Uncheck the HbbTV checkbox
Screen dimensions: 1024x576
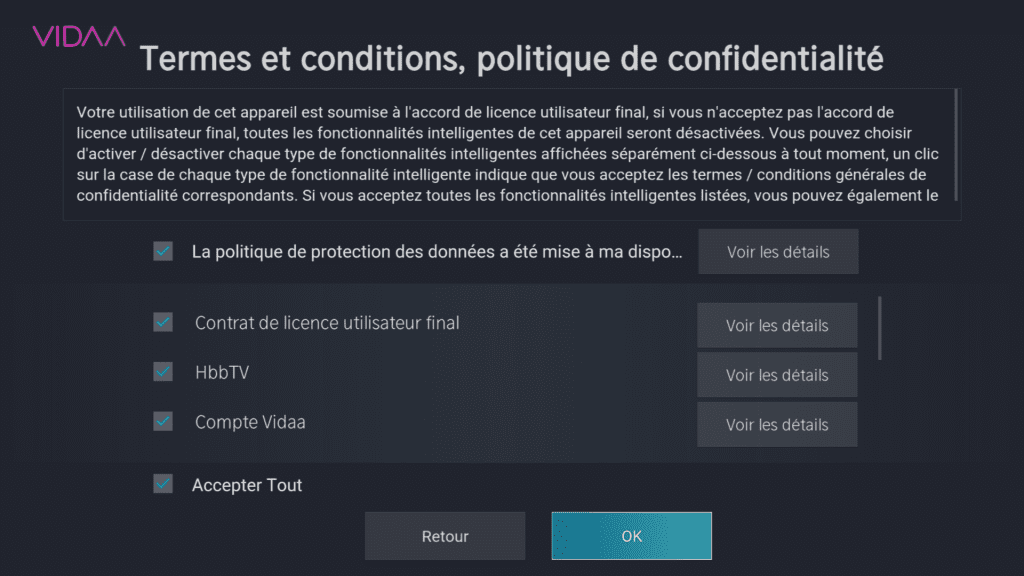pos(163,372)
